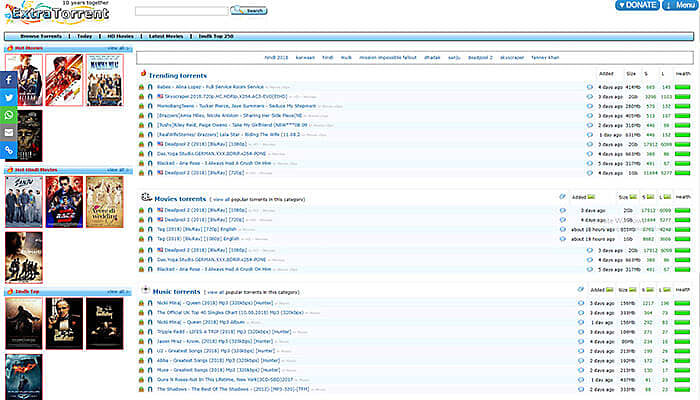The height and width of the screenshot is (400, 700).
Task: Click the Movies torrents category icon
Action: pos(146,197)
